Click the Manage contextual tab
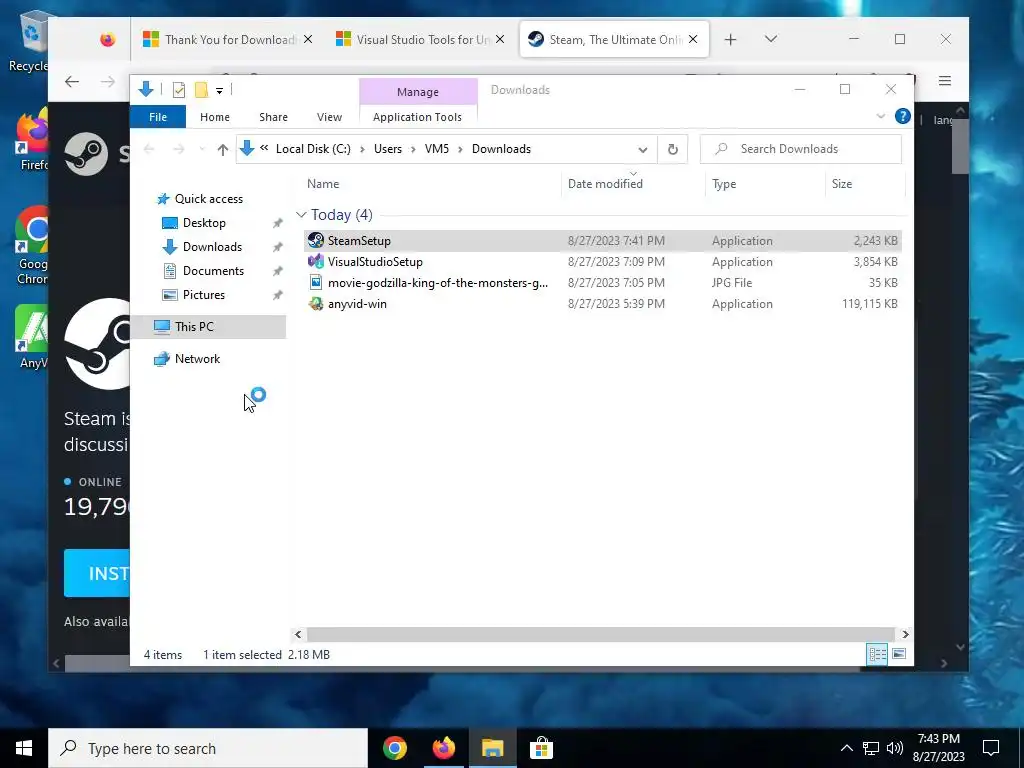This screenshot has width=1024, height=768. pyautogui.click(x=418, y=92)
